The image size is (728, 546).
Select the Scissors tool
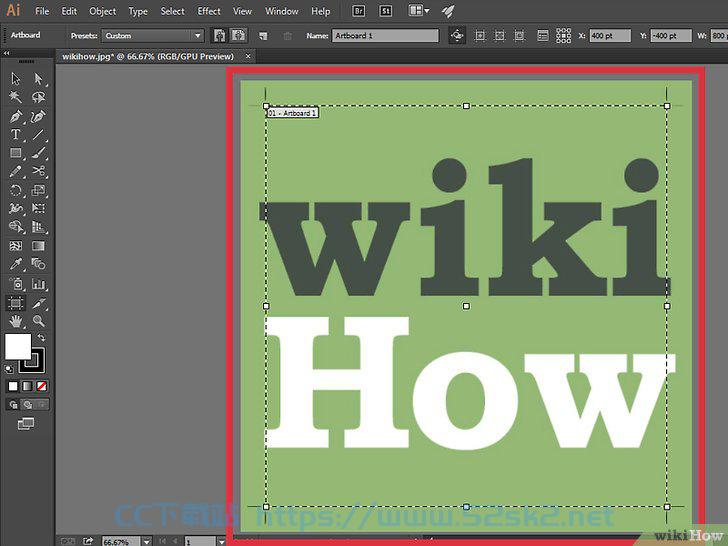click(38, 171)
